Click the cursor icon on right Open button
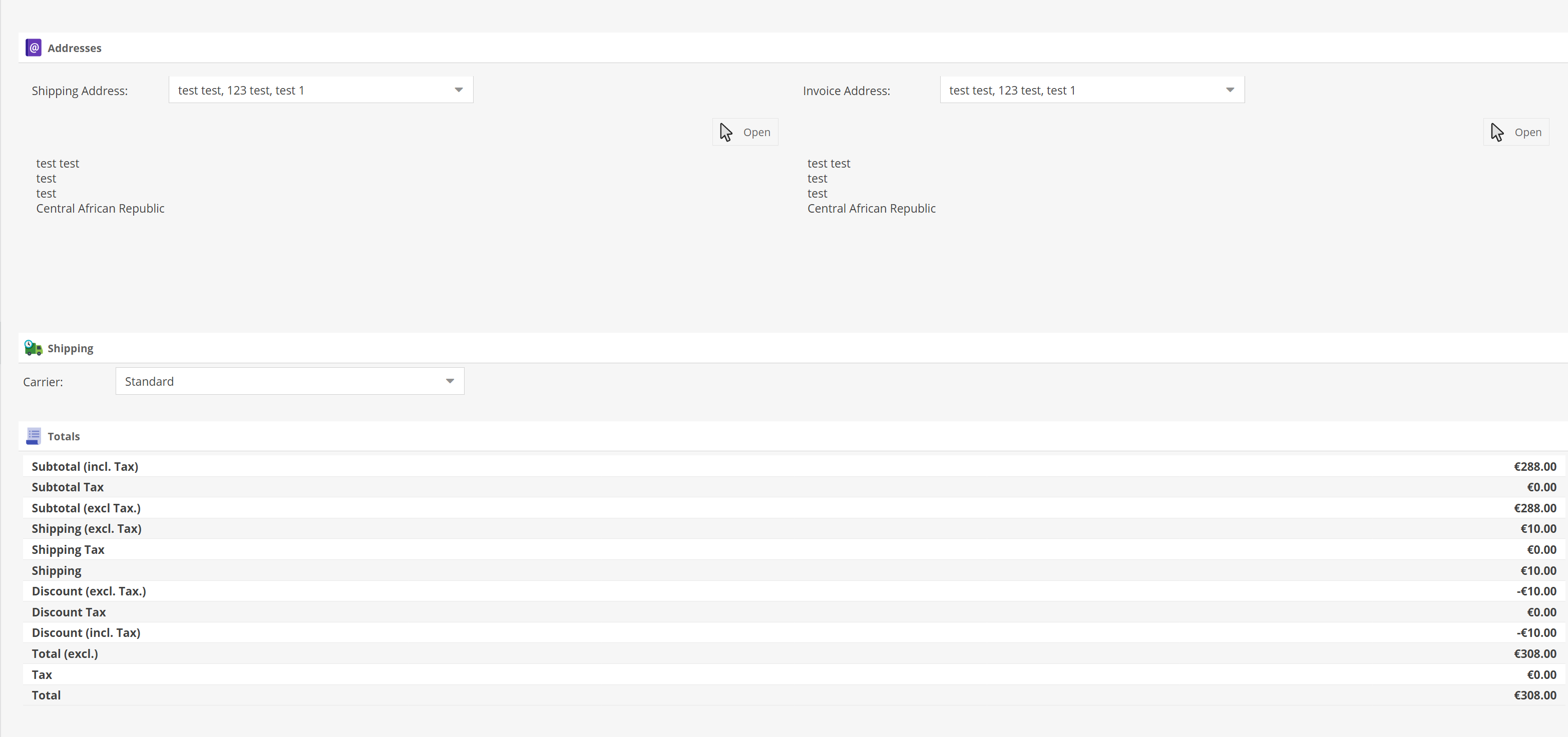Viewport: 1568px width, 737px height. click(x=1498, y=132)
